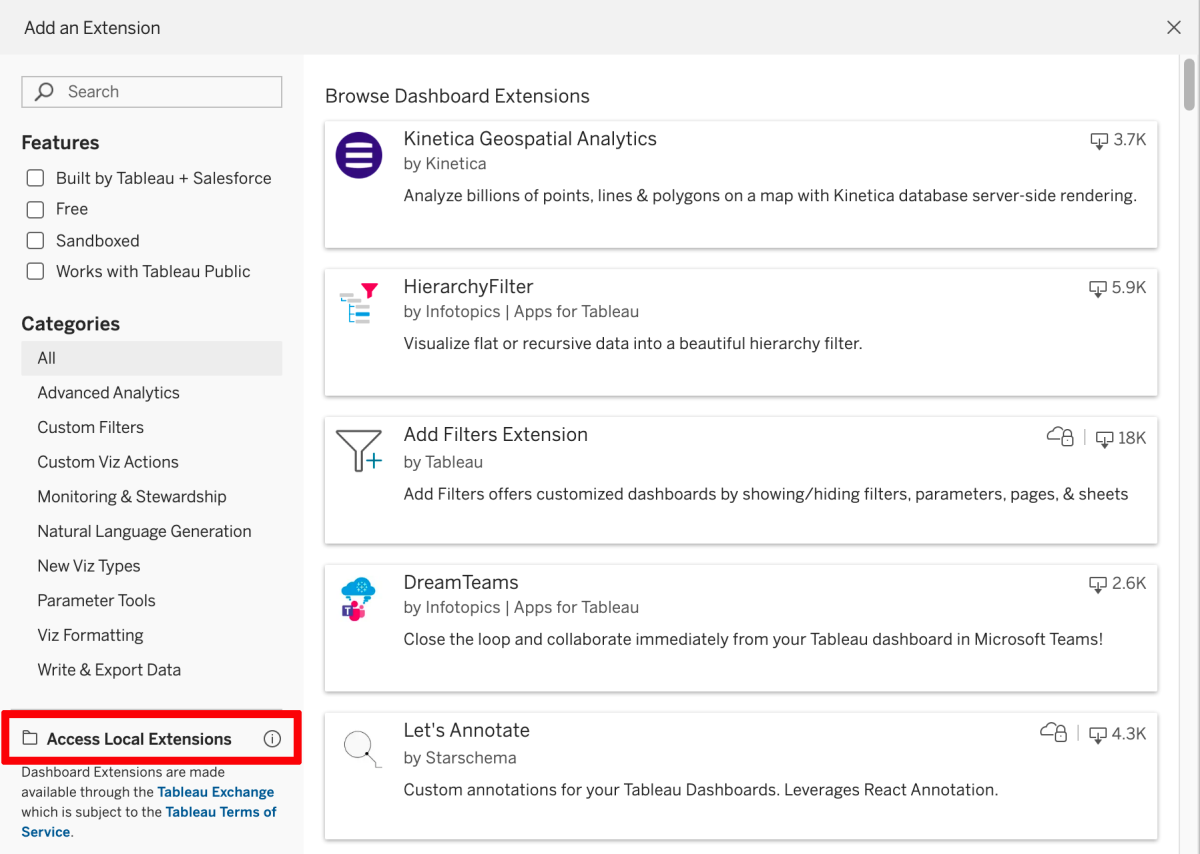
Task: Open the Tableau Exchange link
Action: 216,791
